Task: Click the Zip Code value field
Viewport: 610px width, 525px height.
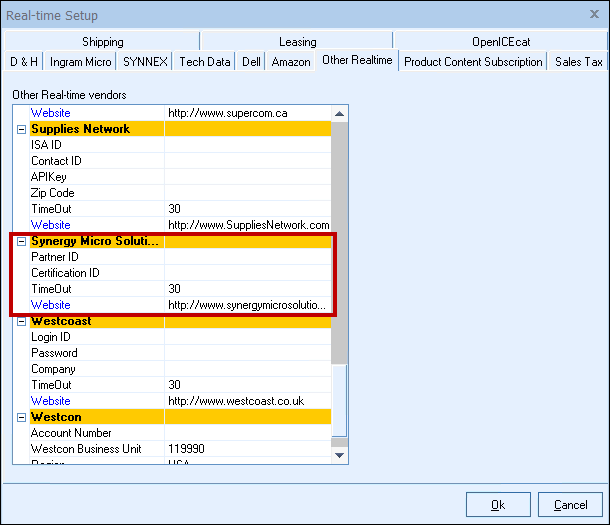Action: tap(248, 193)
